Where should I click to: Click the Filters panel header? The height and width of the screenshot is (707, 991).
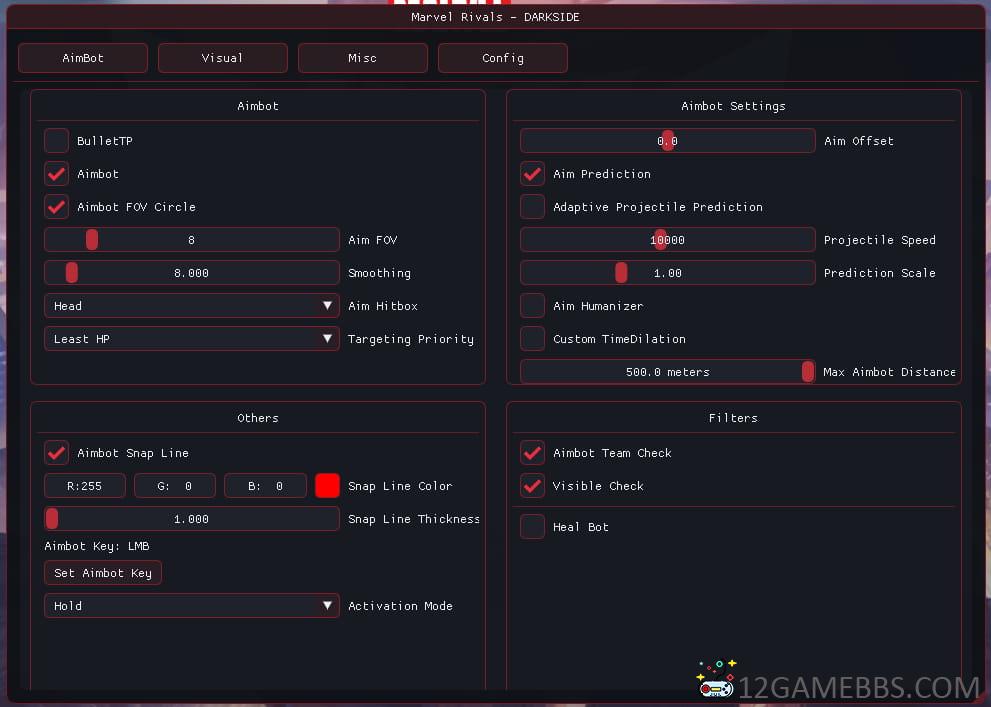pyautogui.click(x=733, y=418)
